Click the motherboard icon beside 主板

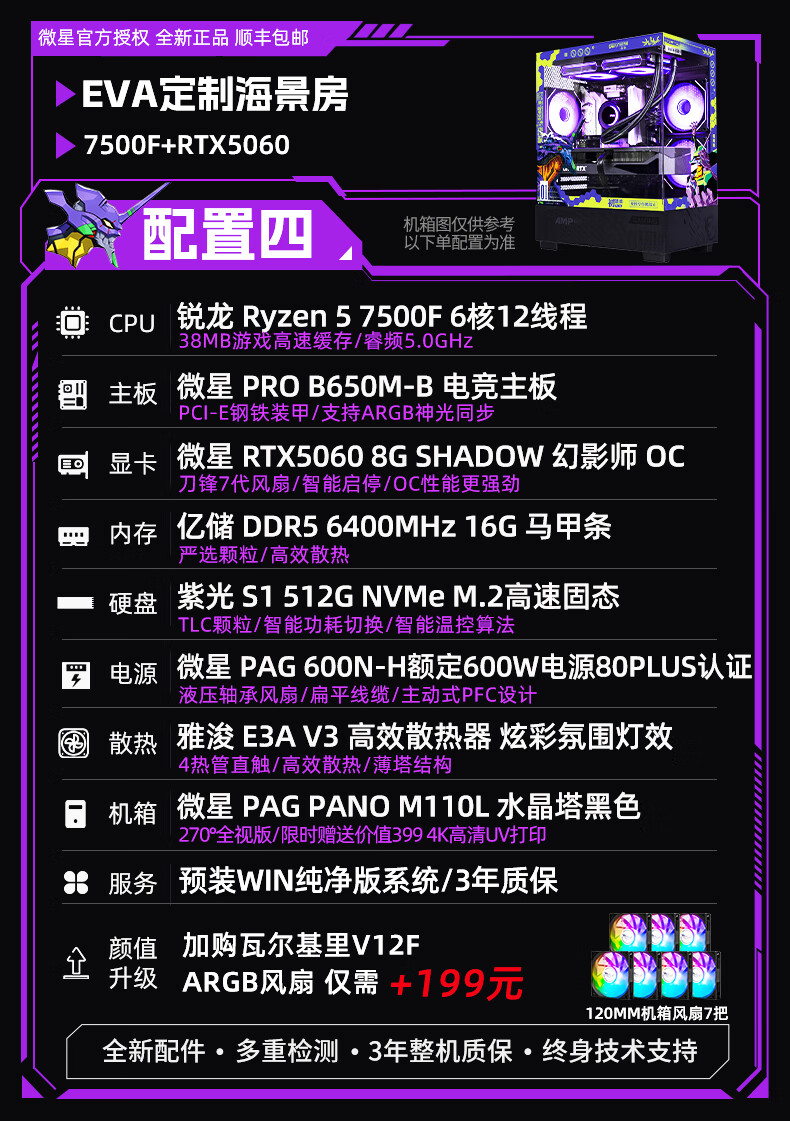(x=73, y=394)
